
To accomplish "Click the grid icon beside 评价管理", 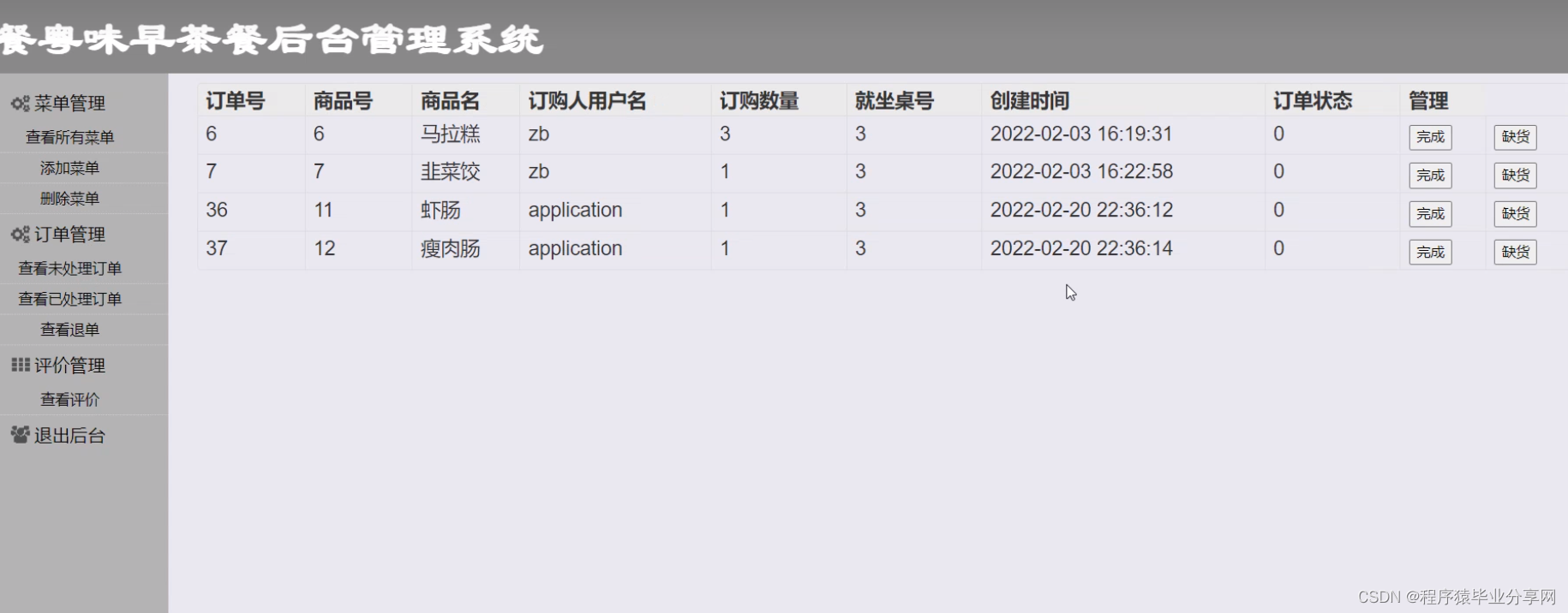I will coord(21,366).
